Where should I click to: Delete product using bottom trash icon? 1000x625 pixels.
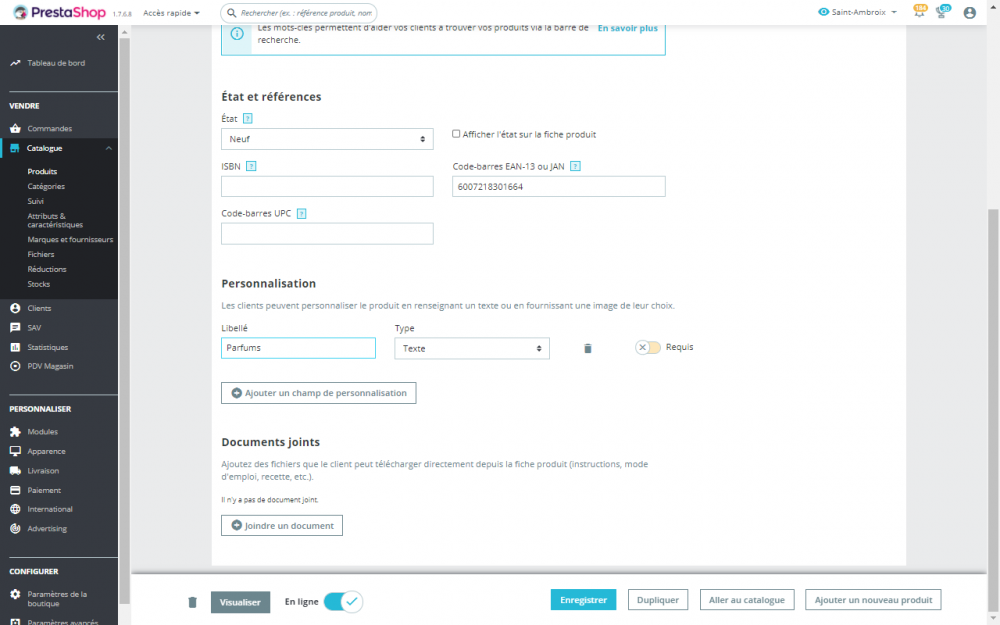(x=193, y=602)
